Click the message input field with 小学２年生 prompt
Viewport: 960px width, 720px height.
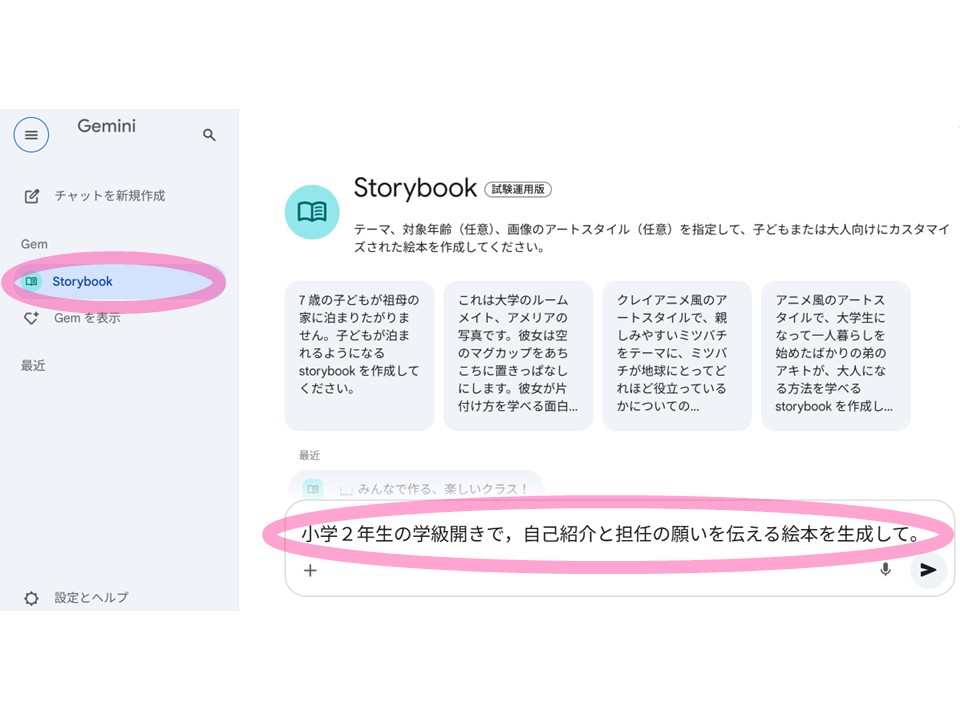click(x=612, y=535)
